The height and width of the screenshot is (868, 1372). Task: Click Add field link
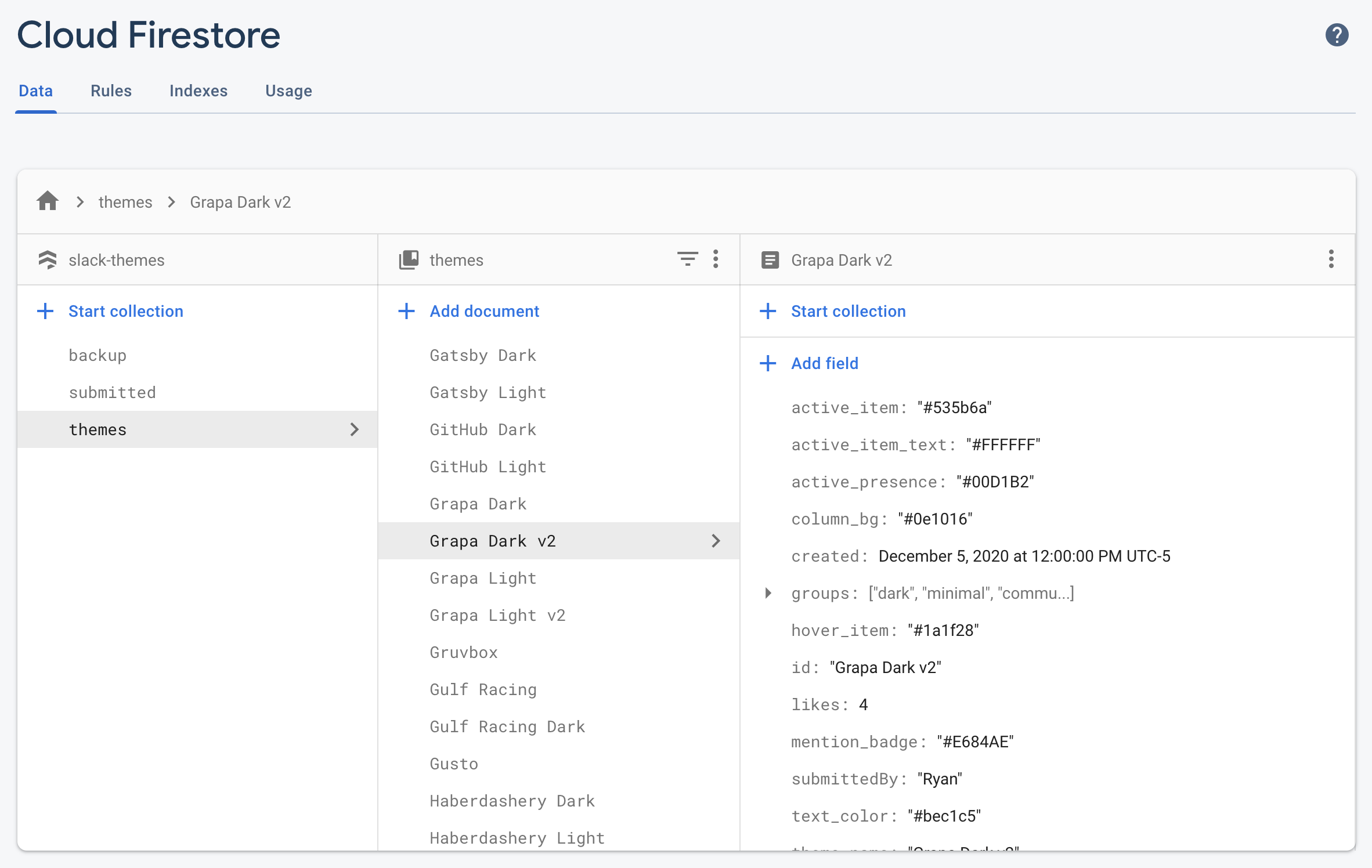click(824, 363)
